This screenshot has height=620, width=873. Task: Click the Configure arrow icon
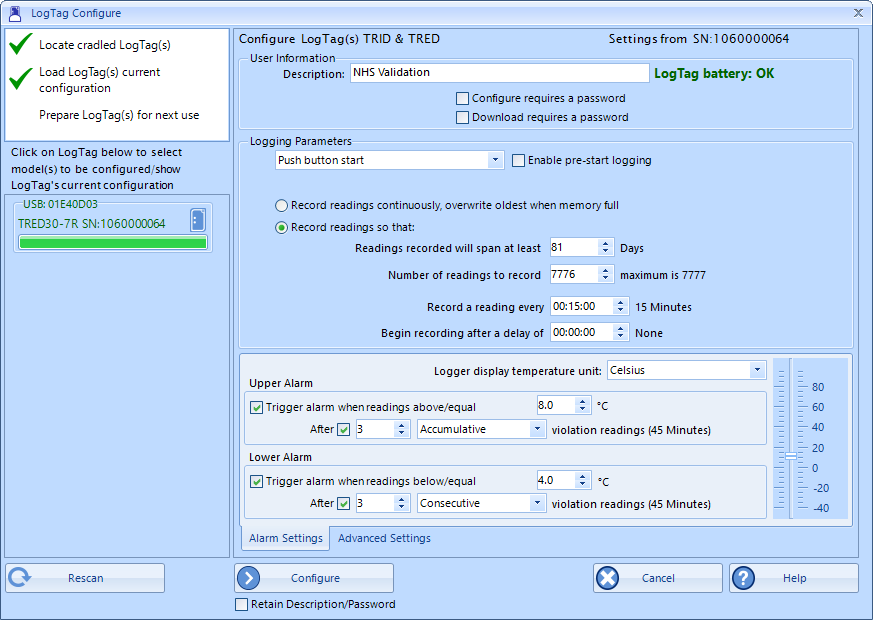[x=250, y=578]
